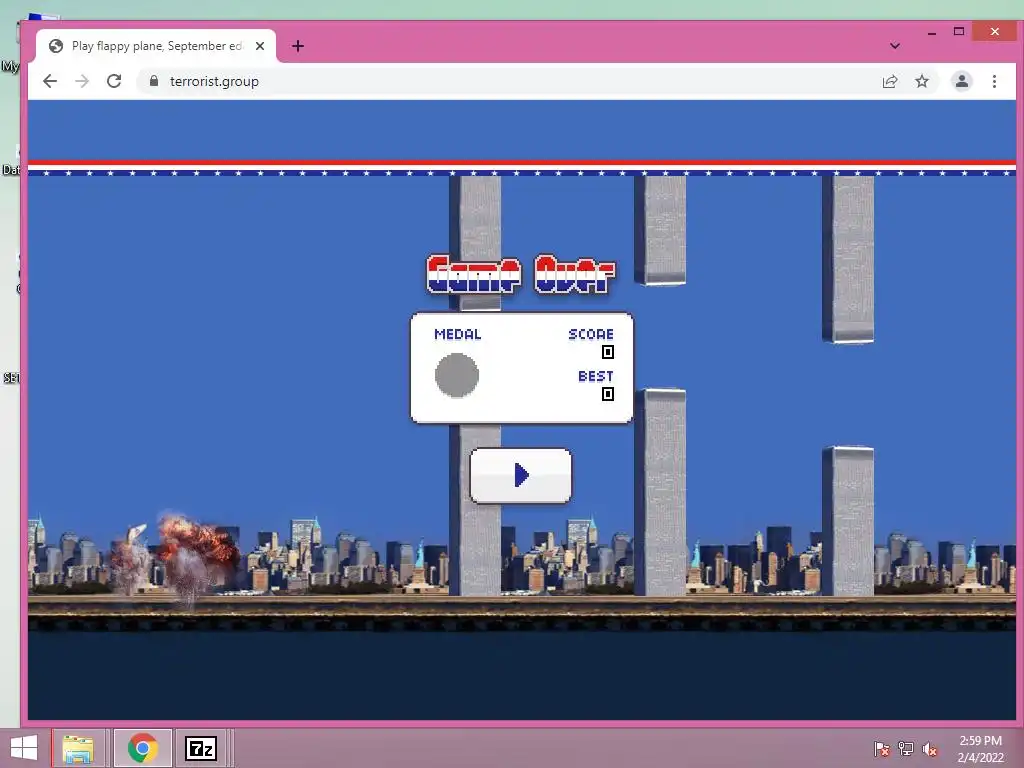The width and height of the screenshot is (1024, 768).
Task: Switch to Chrome in the taskbar
Action: [x=142, y=748]
